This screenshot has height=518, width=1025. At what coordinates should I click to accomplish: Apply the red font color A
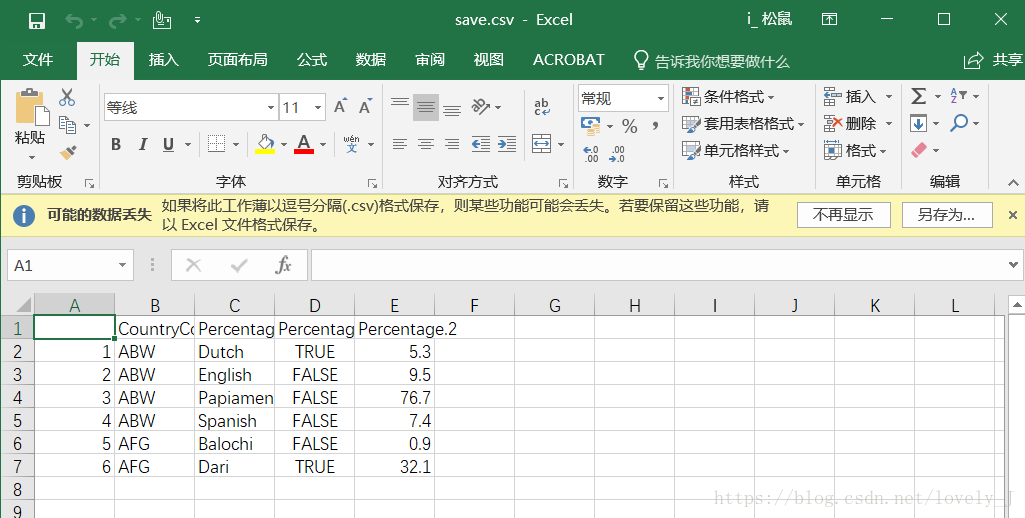pos(304,145)
